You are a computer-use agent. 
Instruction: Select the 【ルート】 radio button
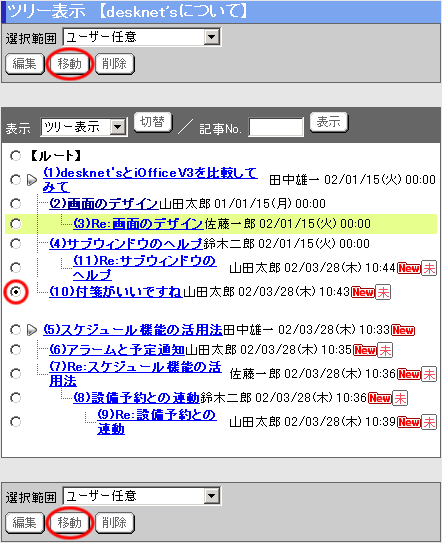pyautogui.click(x=16, y=156)
